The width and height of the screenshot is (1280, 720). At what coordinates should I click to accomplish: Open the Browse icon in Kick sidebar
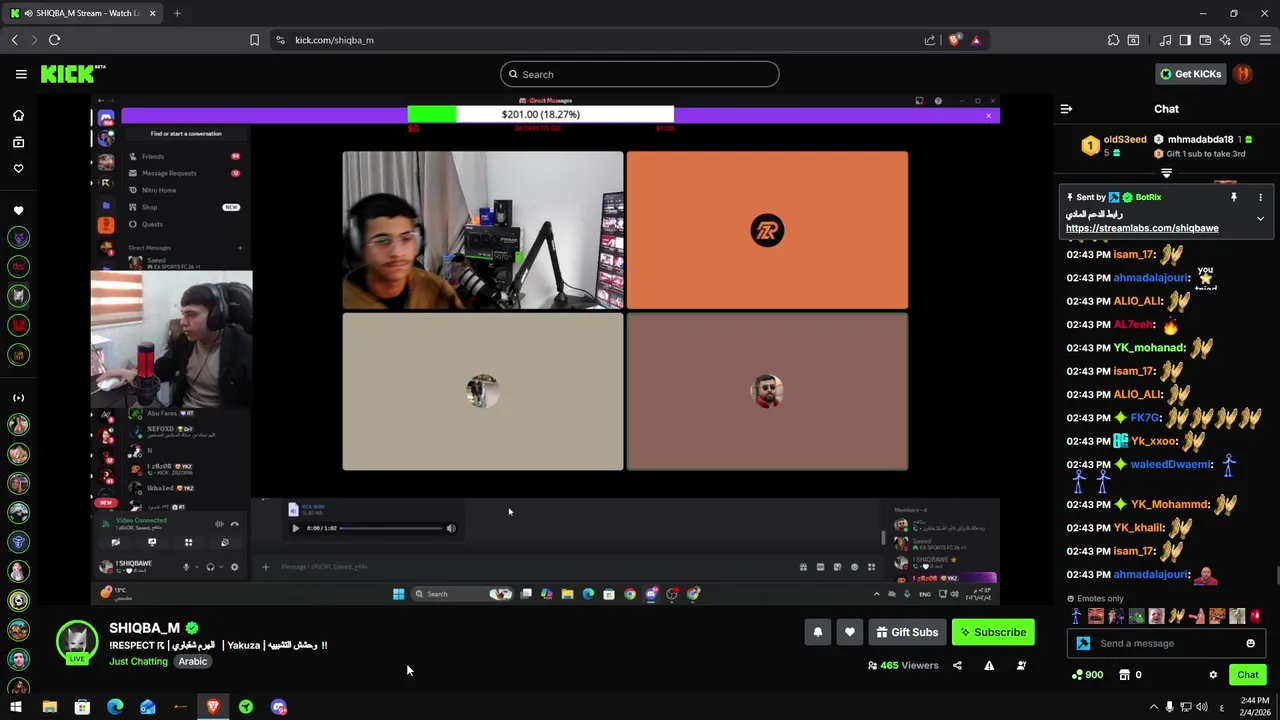click(x=18, y=142)
